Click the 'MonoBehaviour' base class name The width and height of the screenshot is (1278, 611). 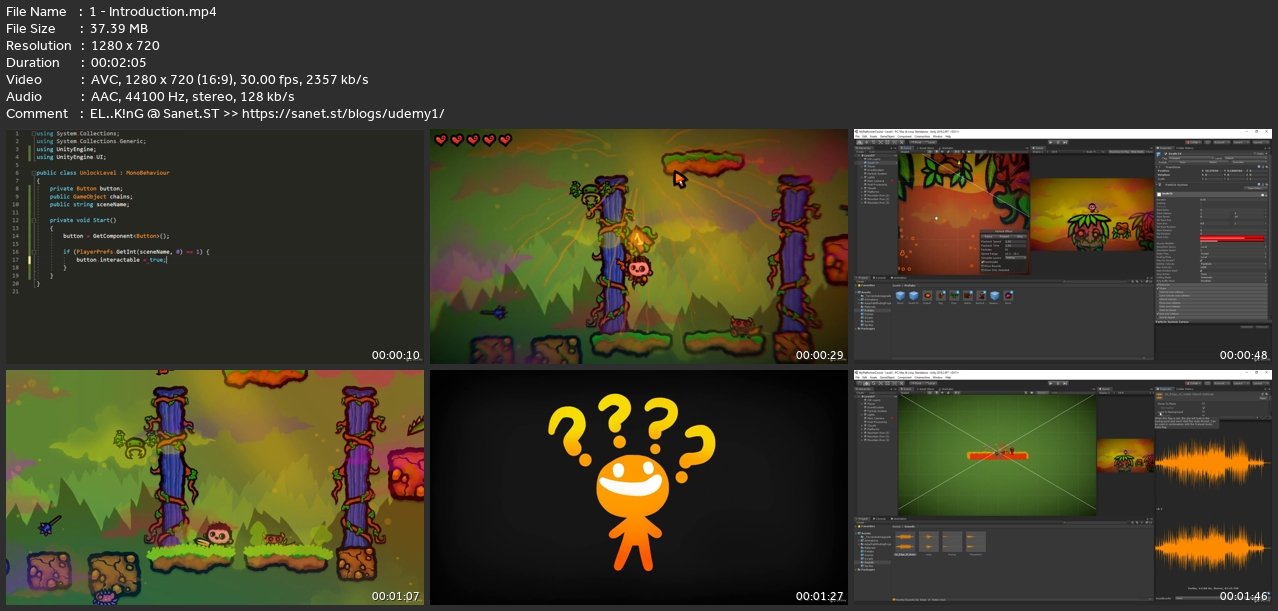[x=148, y=173]
